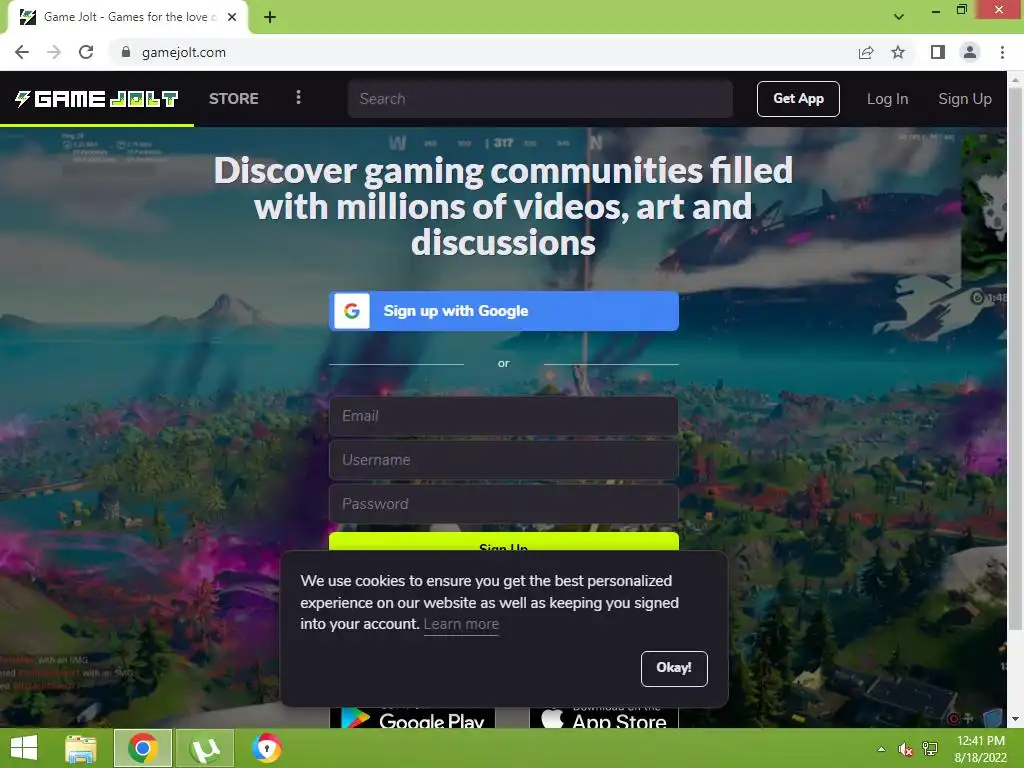Click the Get App button
Screen dimensions: 1024x768
point(798,99)
